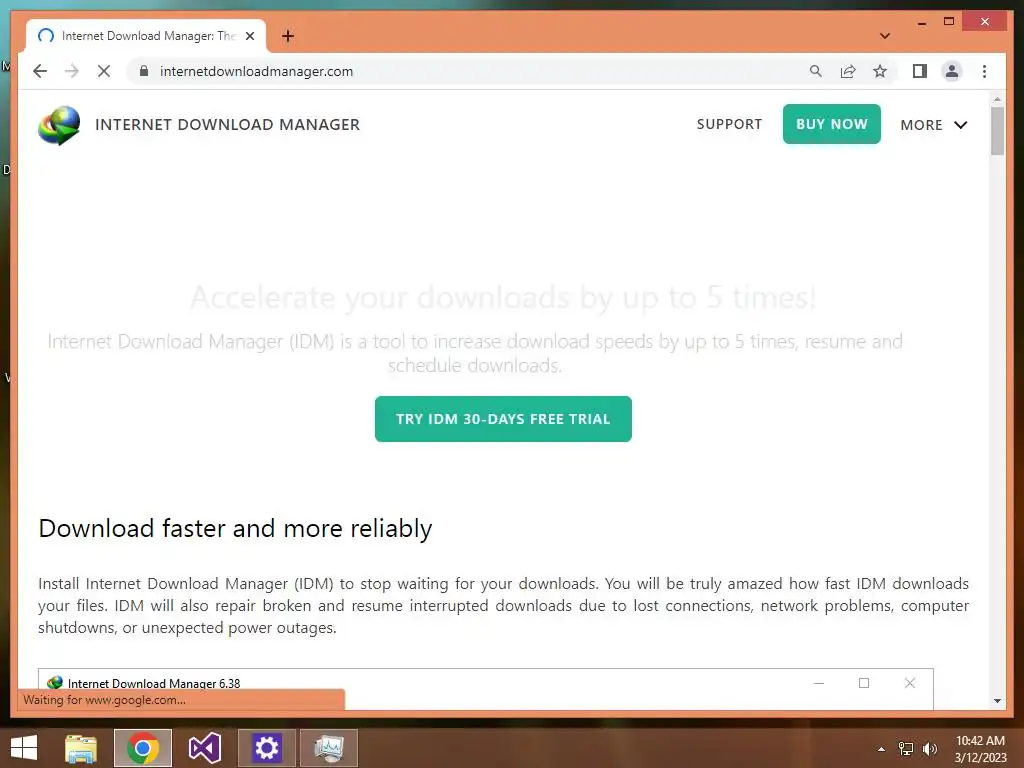The width and height of the screenshot is (1024, 768).
Task: Click the browser back arrow
Action: pyautogui.click(x=40, y=71)
